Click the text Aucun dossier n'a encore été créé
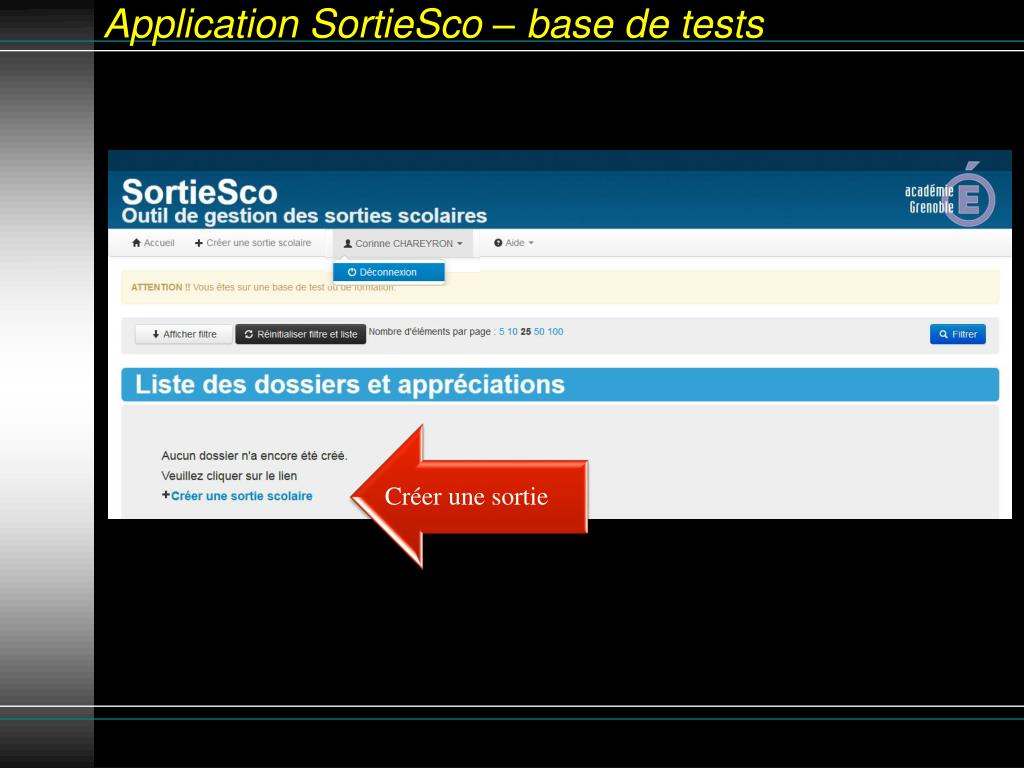This screenshot has height=768, width=1024. click(254, 456)
